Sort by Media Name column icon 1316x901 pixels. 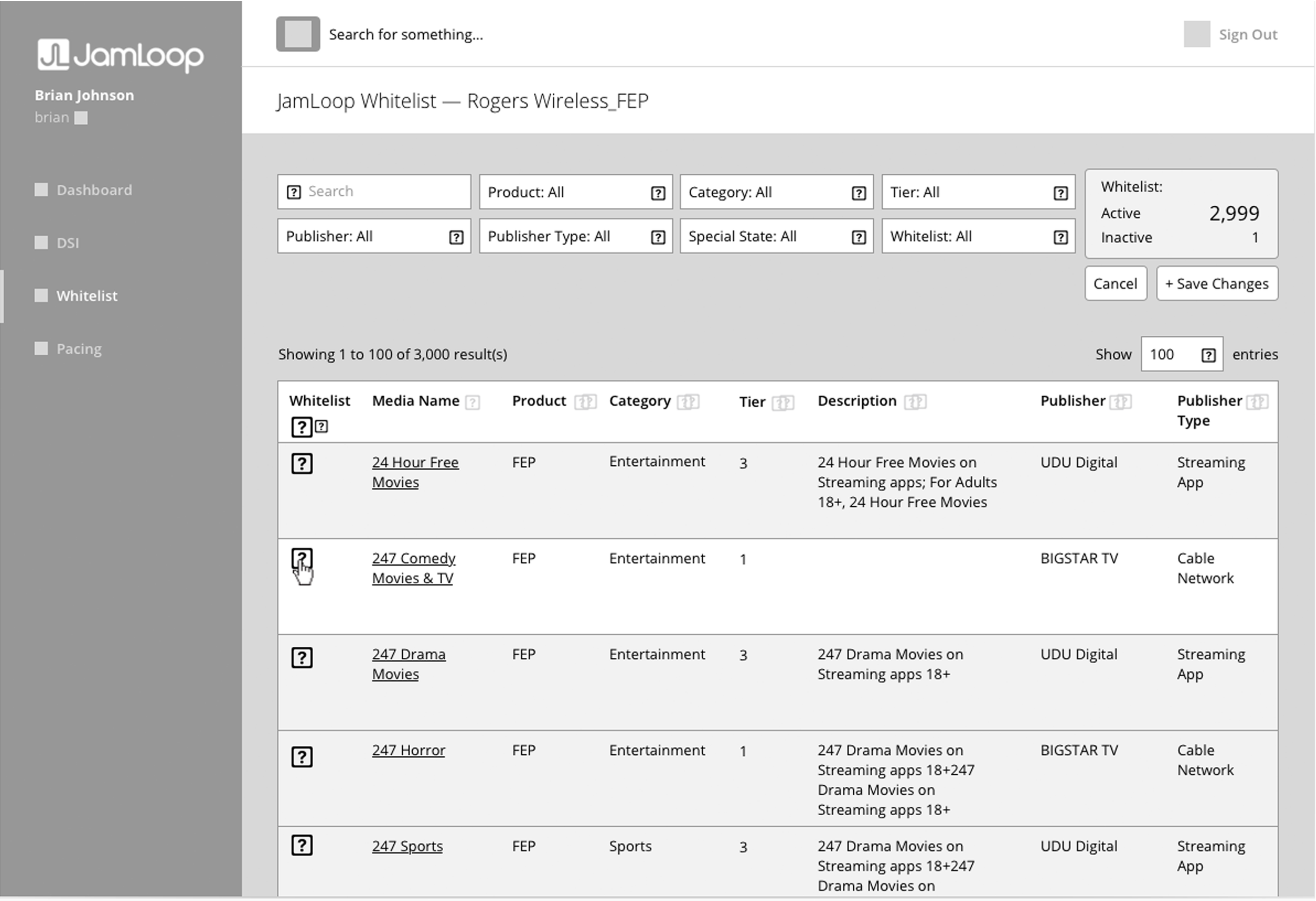point(472,403)
